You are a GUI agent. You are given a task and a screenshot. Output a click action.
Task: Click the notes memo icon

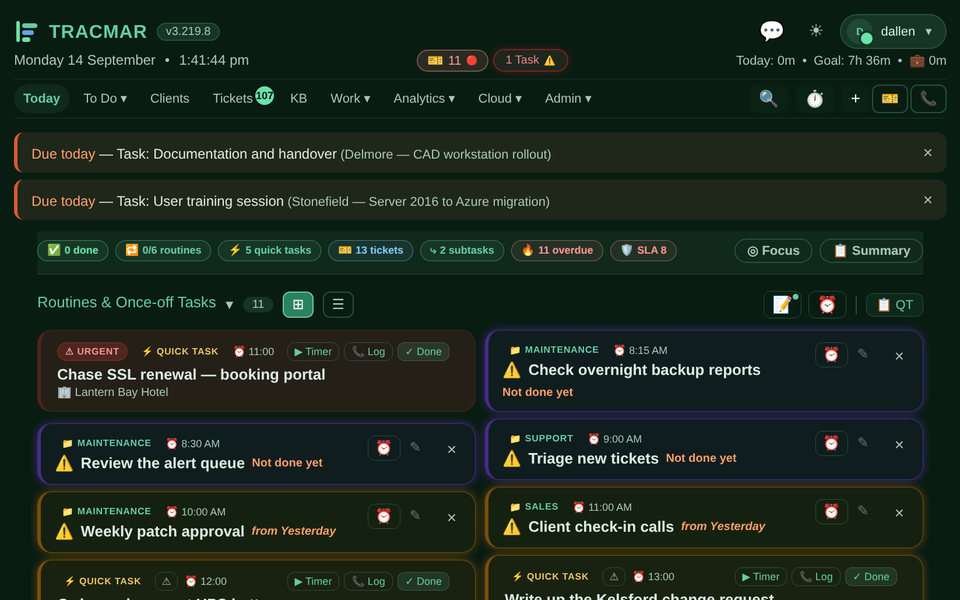(x=782, y=304)
